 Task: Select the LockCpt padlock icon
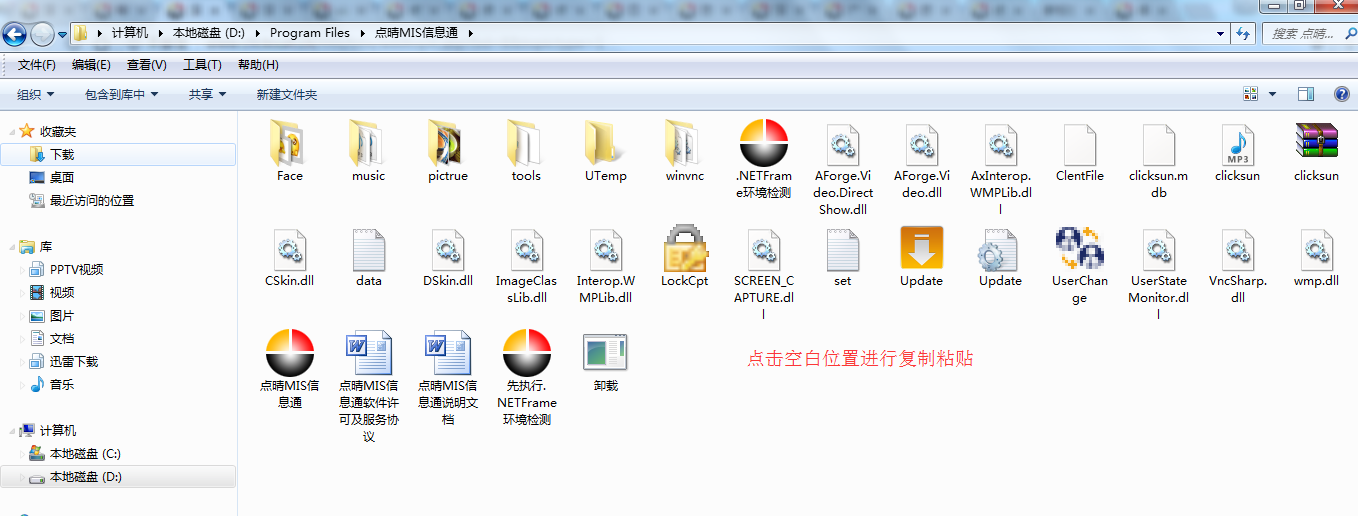(x=684, y=249)
